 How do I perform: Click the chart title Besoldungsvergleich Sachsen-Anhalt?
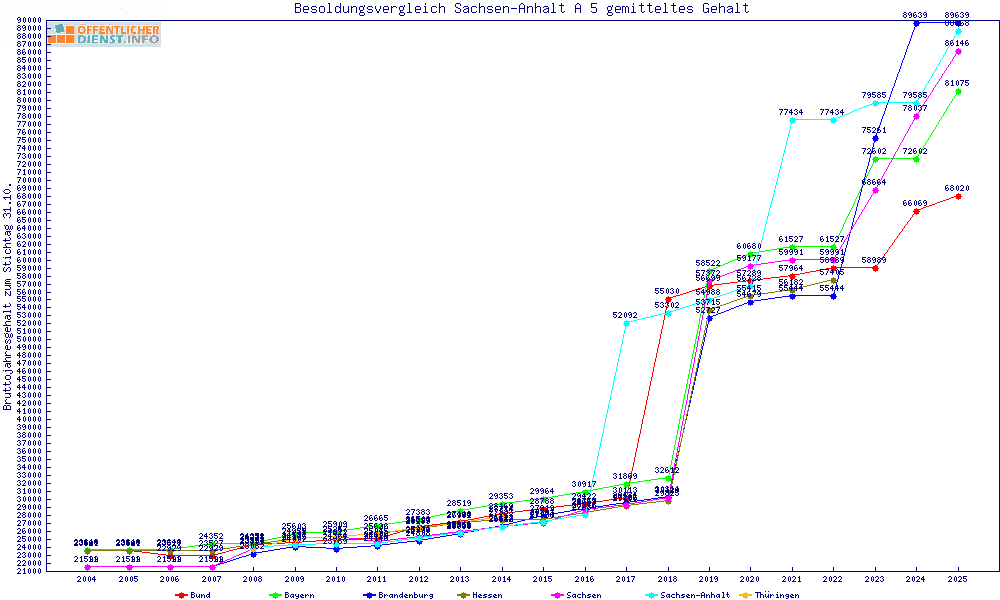(521, 9)
